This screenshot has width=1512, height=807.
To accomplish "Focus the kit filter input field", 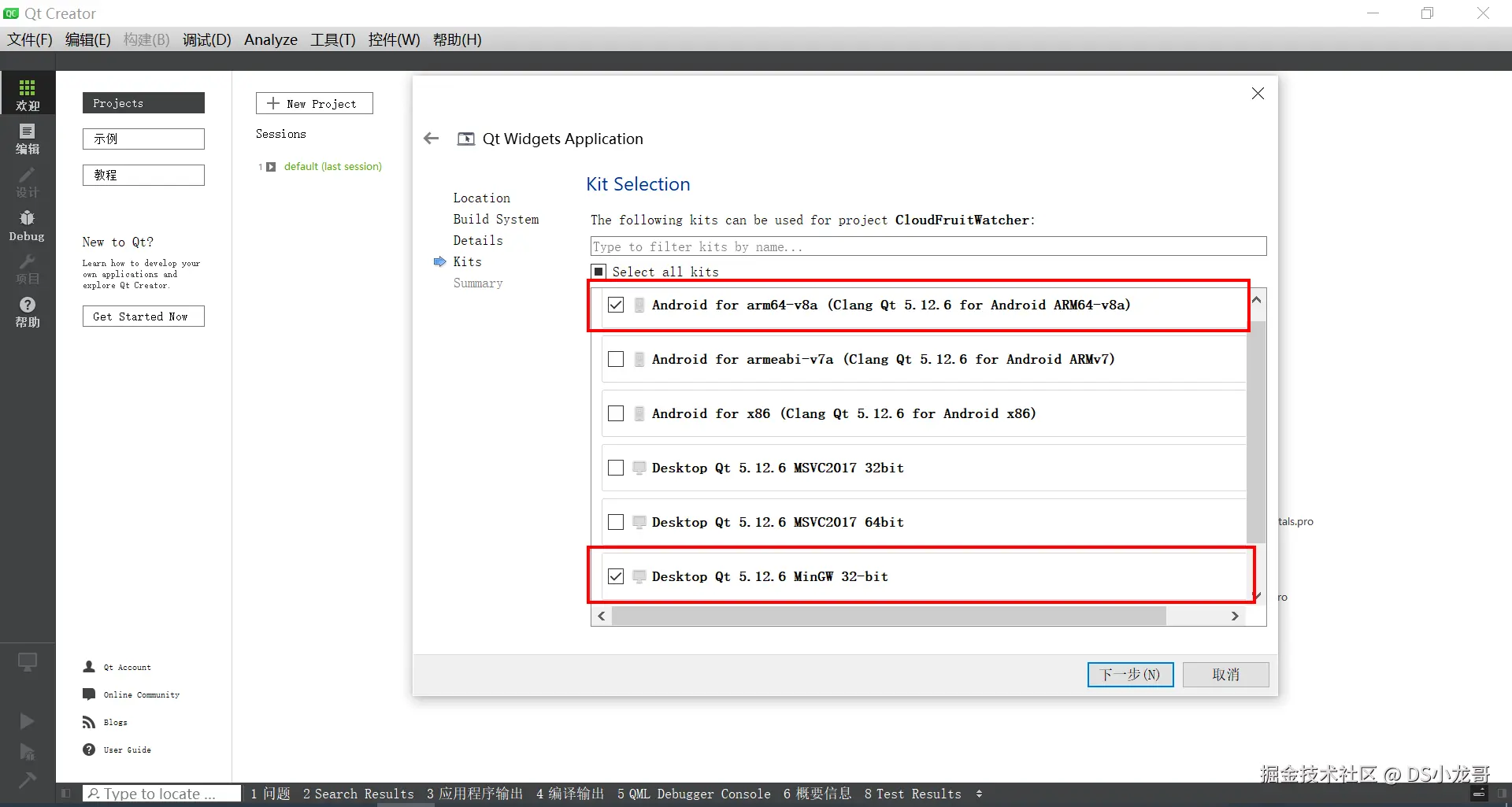I will 928,246.
